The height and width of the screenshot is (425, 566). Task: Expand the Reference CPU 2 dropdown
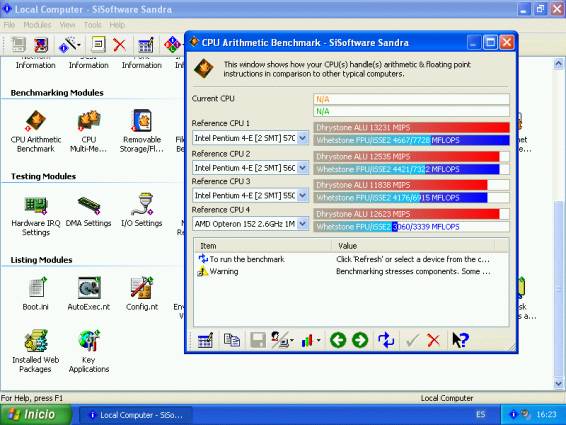coord(302,168)
